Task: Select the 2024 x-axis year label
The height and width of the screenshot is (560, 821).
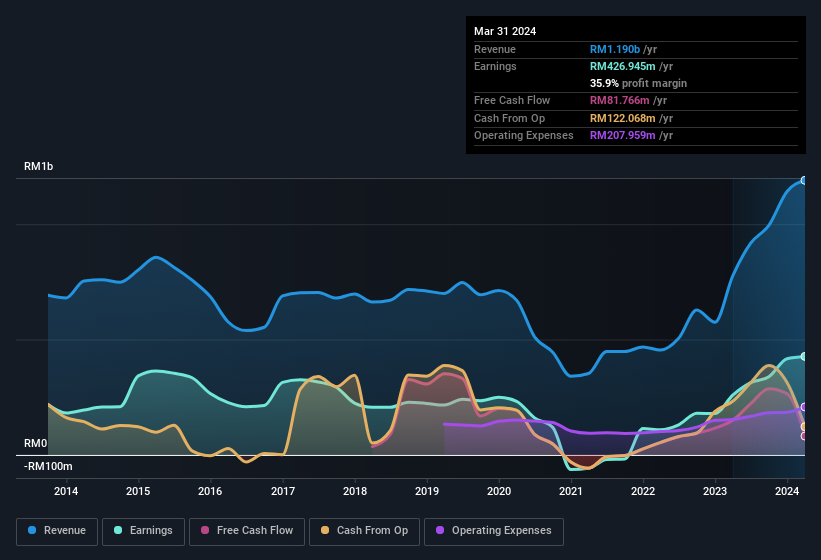Action: click(x=787, y=491)
